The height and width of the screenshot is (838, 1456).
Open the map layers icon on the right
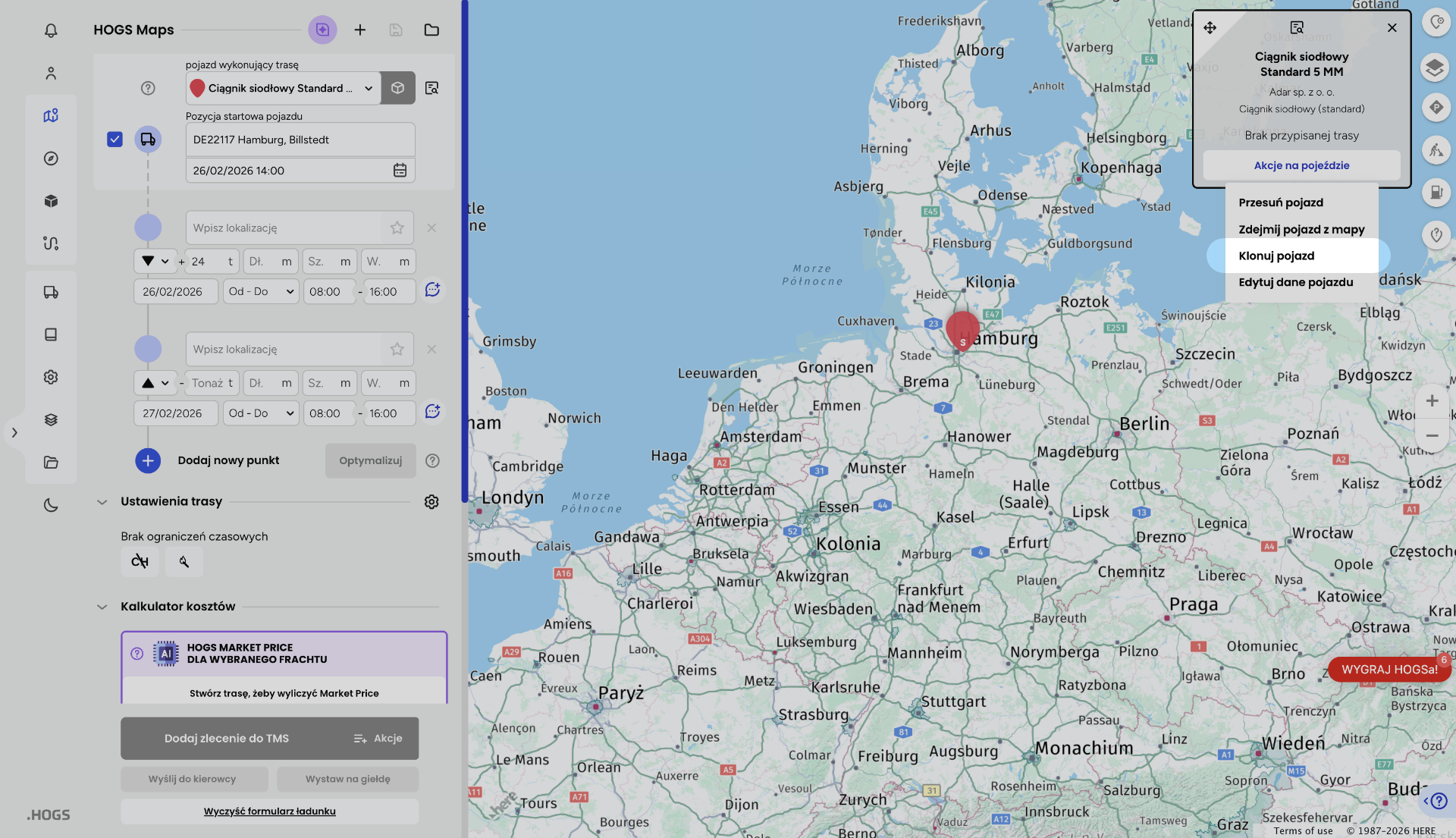pos(1435,67)
